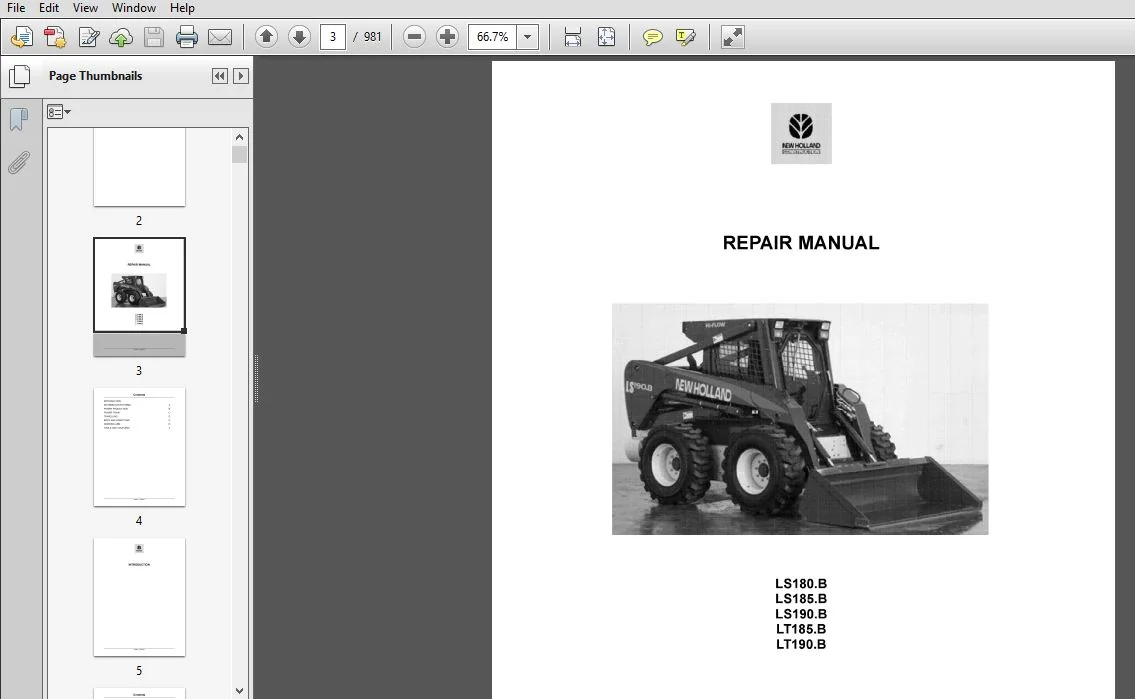Click thumbnail scrollbar down arrow
The width and height of the screenshot is (1135, 699).
pos(240,691)
